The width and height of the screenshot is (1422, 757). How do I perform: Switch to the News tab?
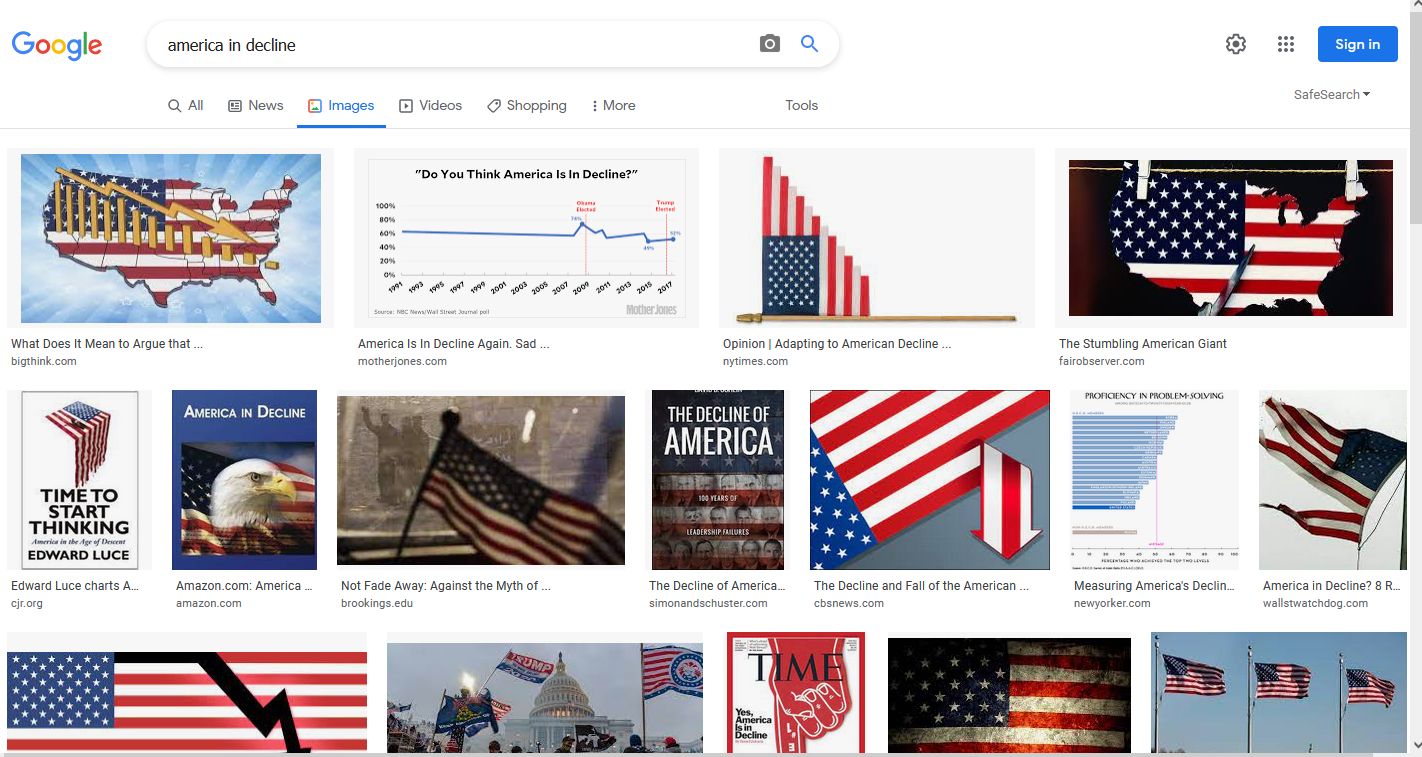256,105
